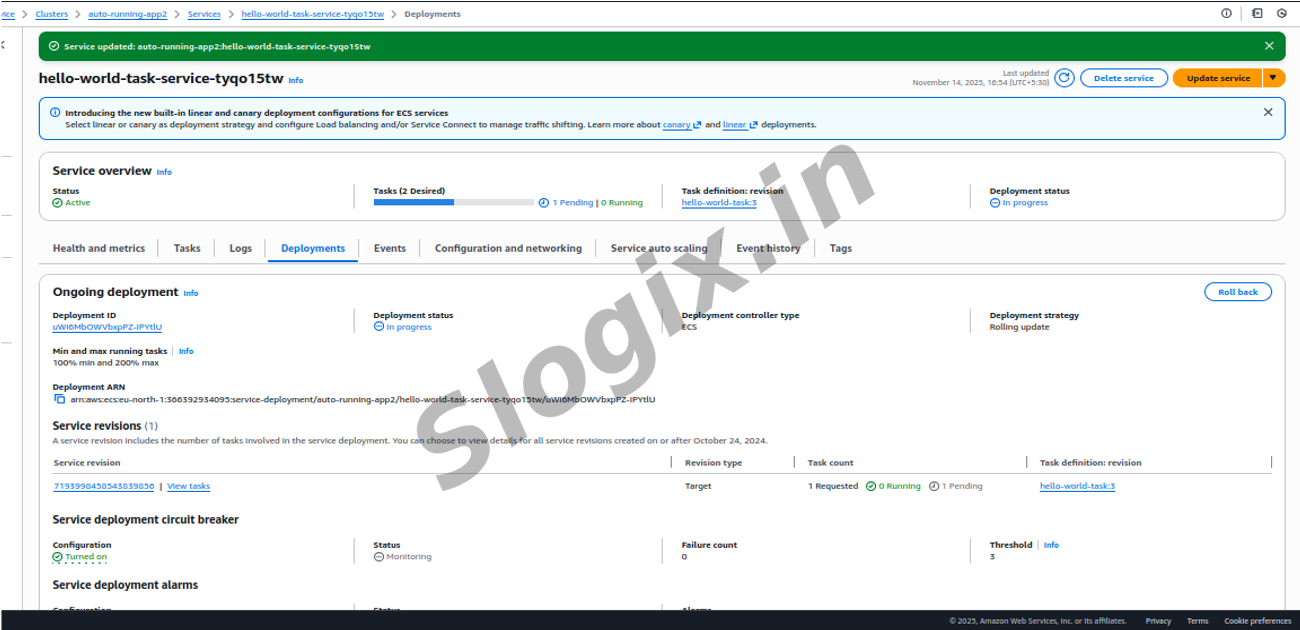Dismiss the green Service updated banner

pyautogui.click(x=1269, y=46)
